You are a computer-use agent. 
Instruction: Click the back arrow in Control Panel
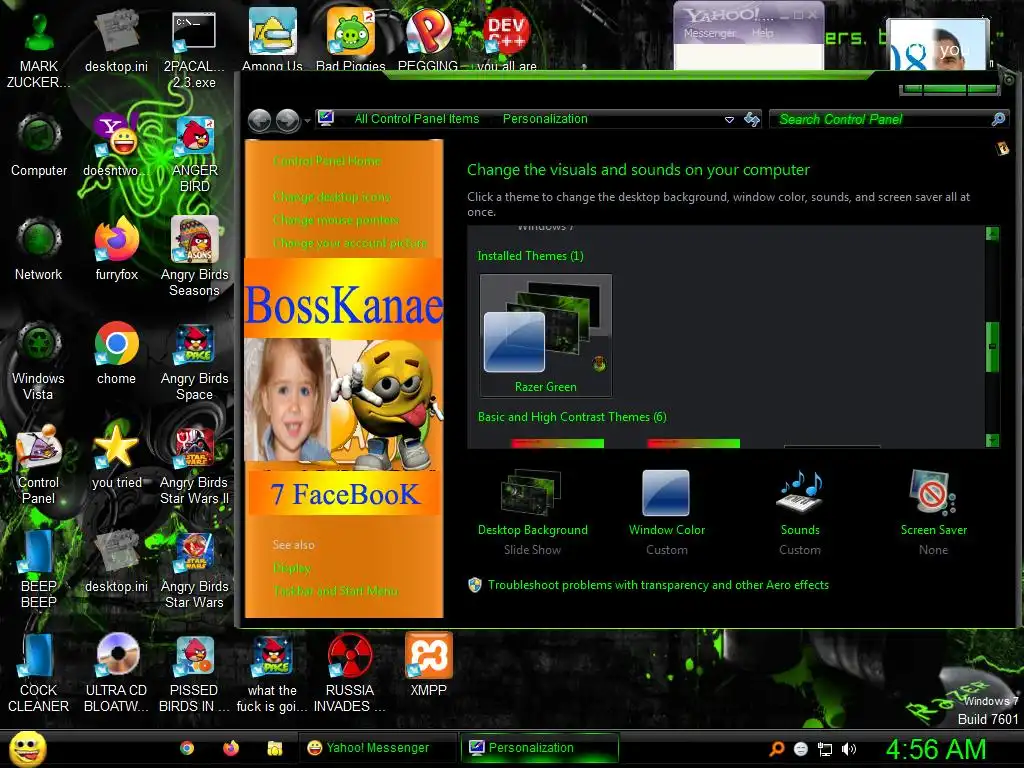pos(259,120)
